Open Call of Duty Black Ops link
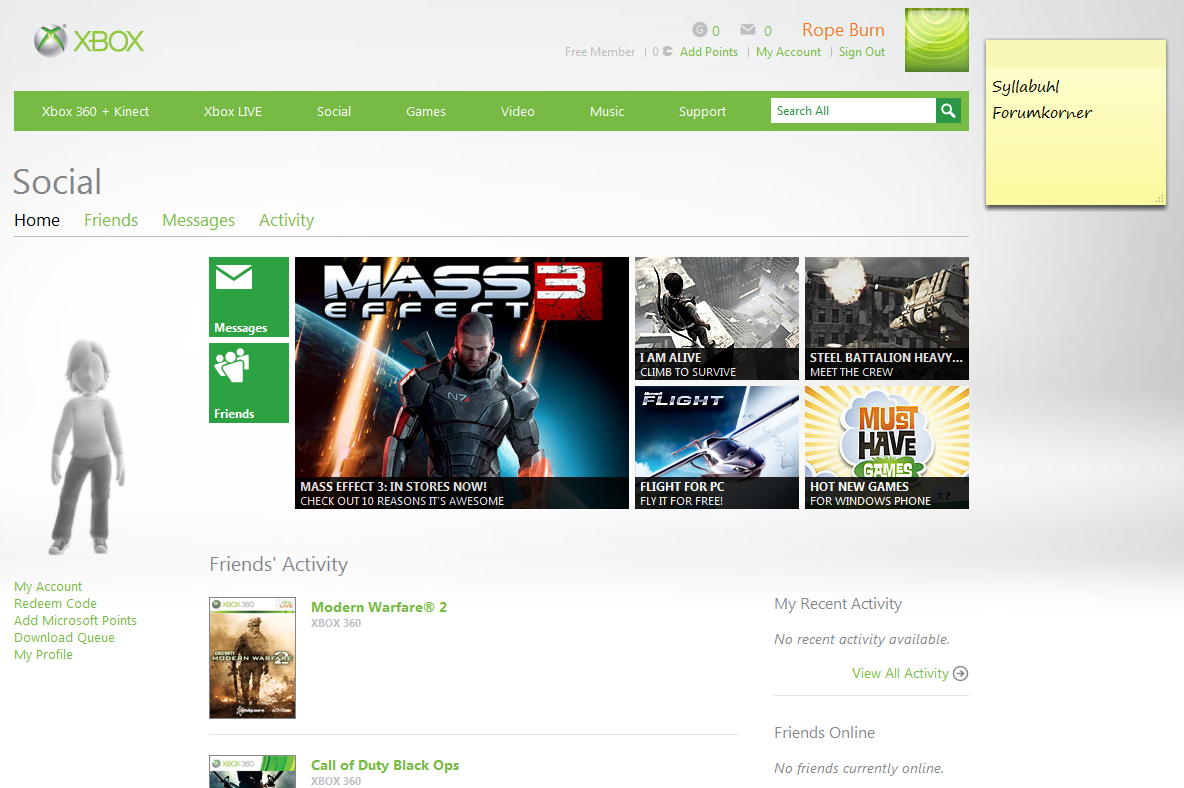1184x788 pixels. [385, 765]
